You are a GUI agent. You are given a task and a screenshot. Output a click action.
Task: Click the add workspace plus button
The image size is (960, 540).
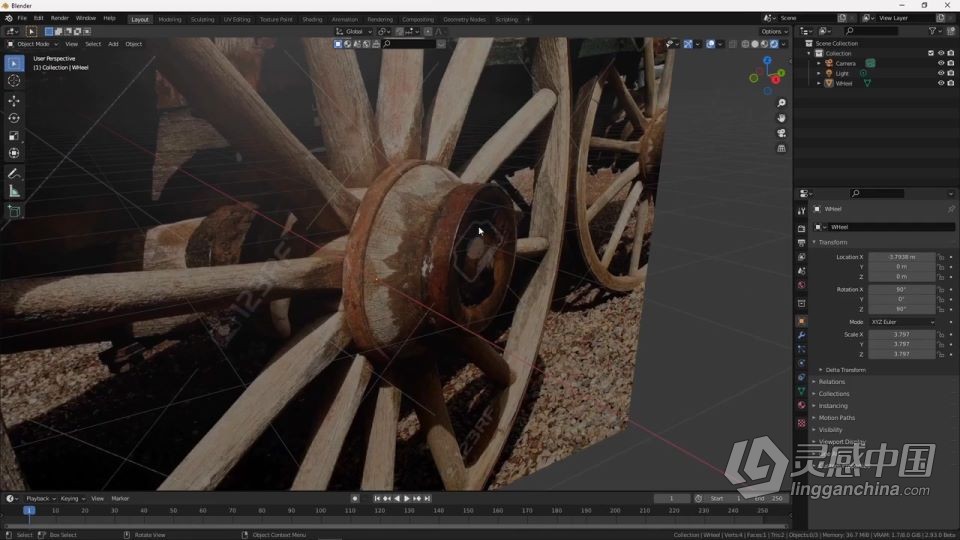[528, 19]
